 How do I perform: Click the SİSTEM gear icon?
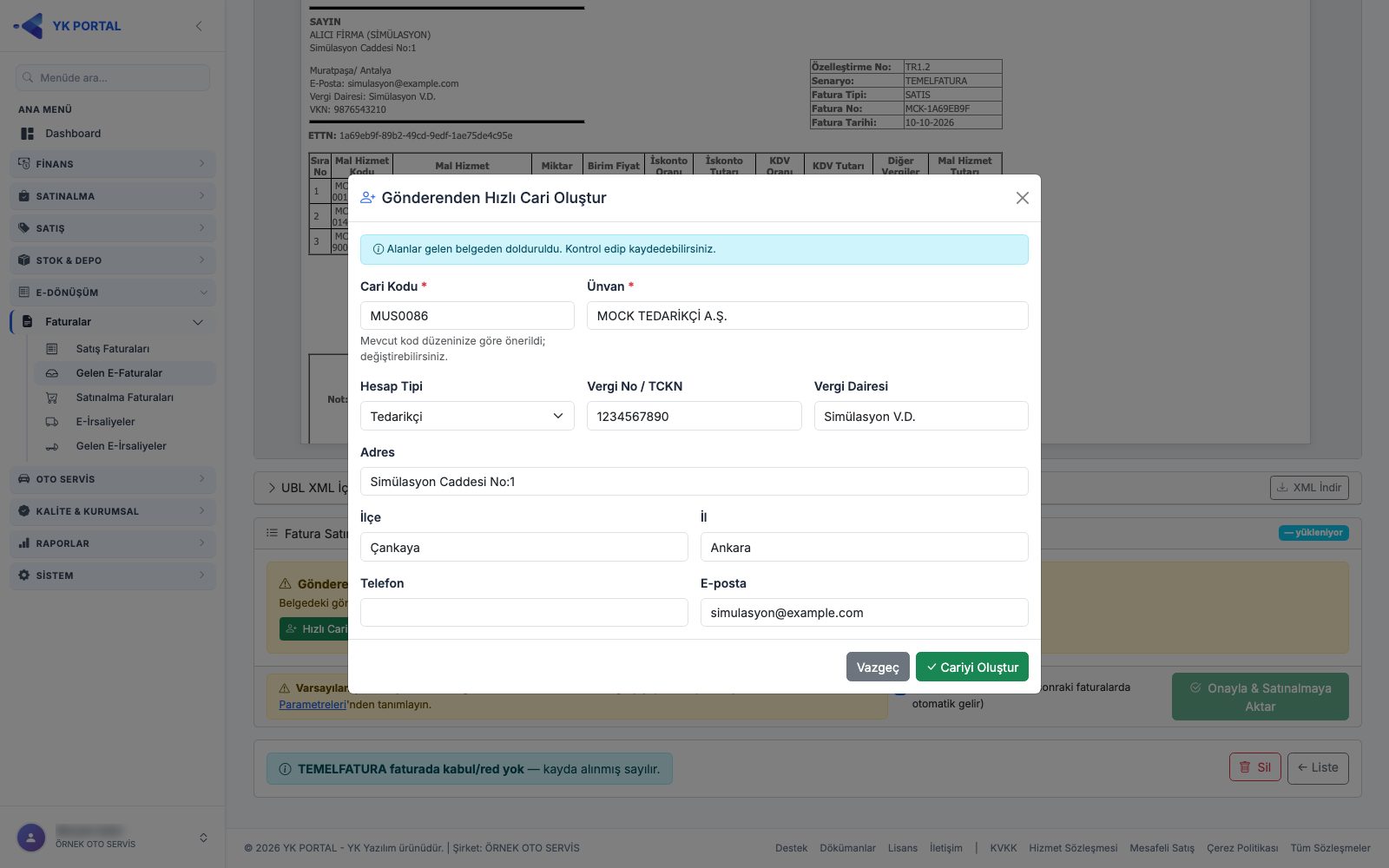[x=24, y=575]
